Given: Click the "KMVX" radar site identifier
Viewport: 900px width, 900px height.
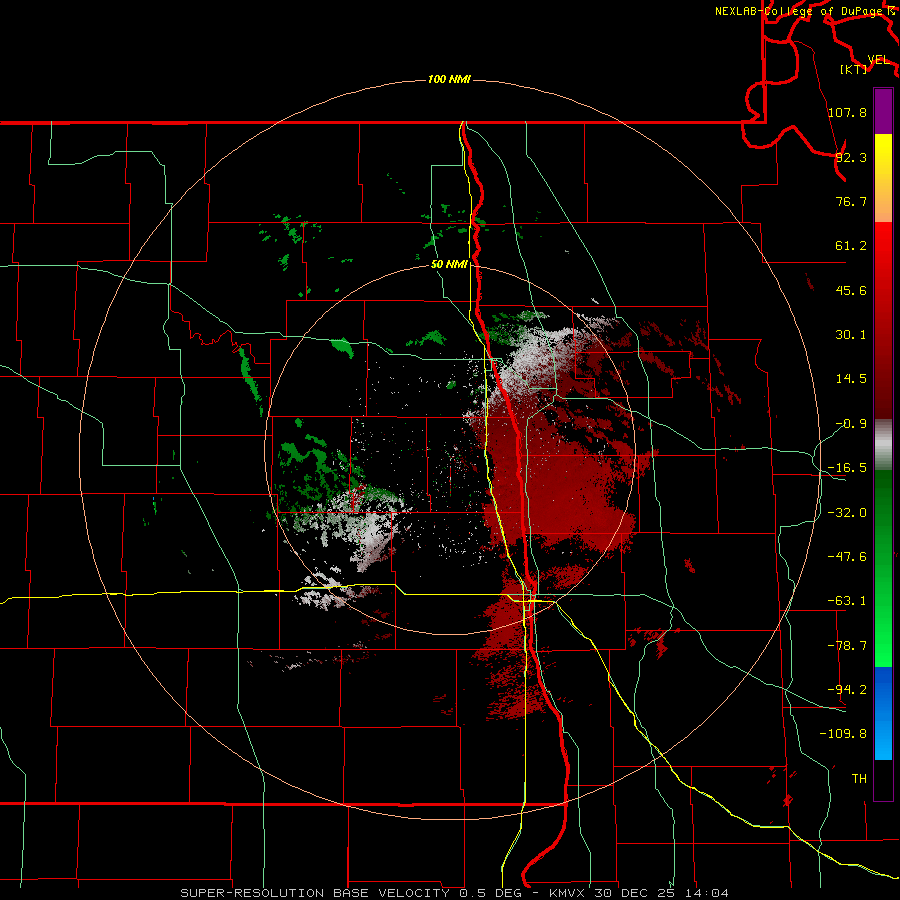Looking at the screenshot, I should (568, 893).
